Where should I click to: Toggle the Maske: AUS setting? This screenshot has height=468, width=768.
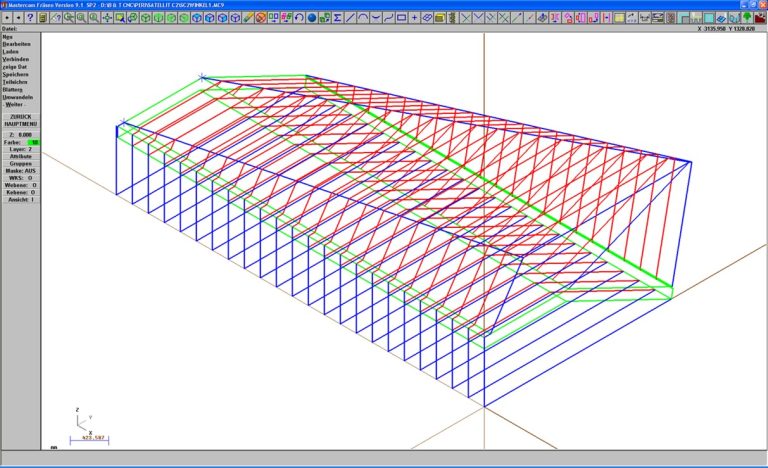(x=20, y=171)
